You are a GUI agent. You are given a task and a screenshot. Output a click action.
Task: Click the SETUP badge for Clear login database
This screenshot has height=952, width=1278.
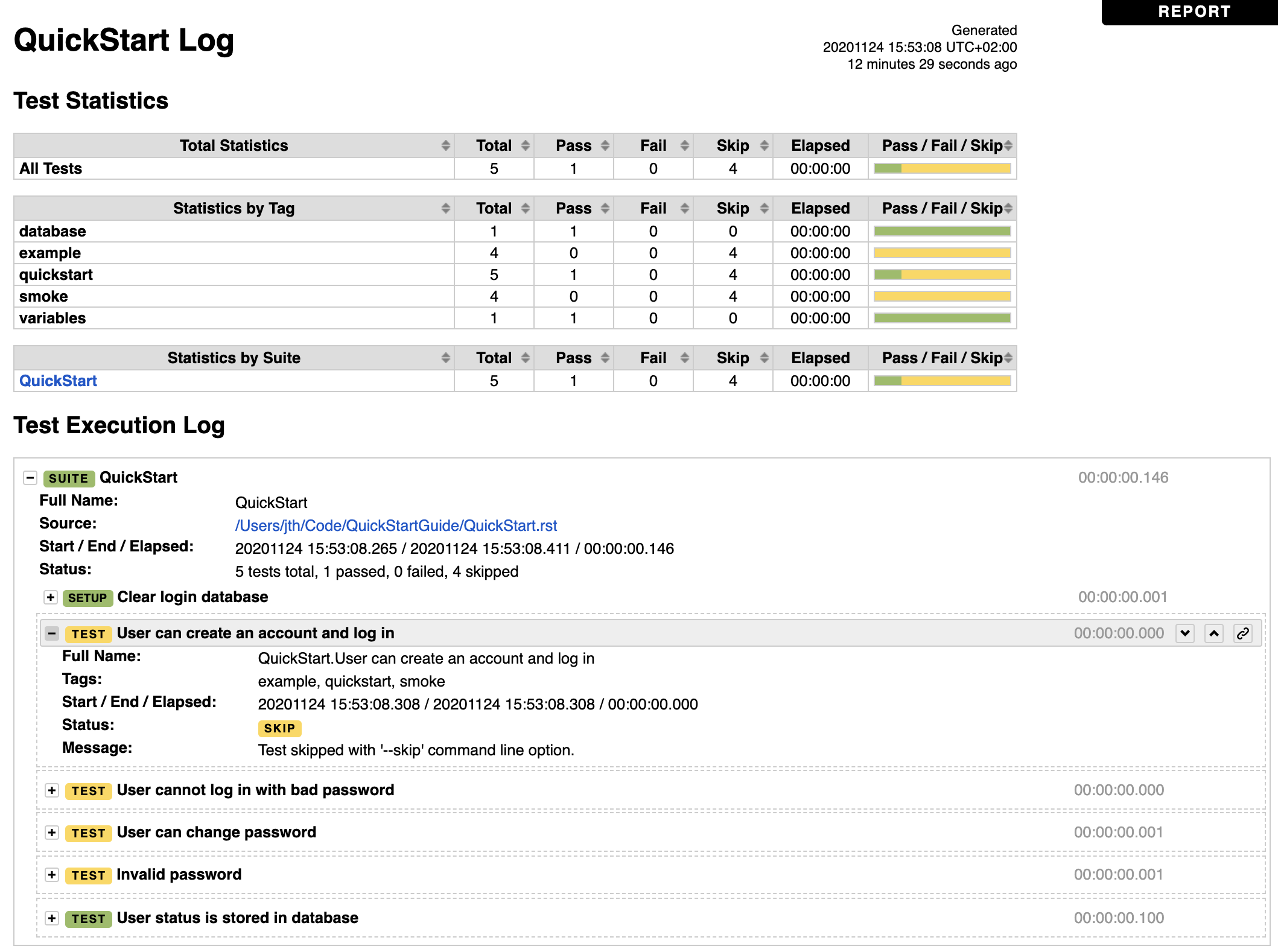[x=87, y=598]
